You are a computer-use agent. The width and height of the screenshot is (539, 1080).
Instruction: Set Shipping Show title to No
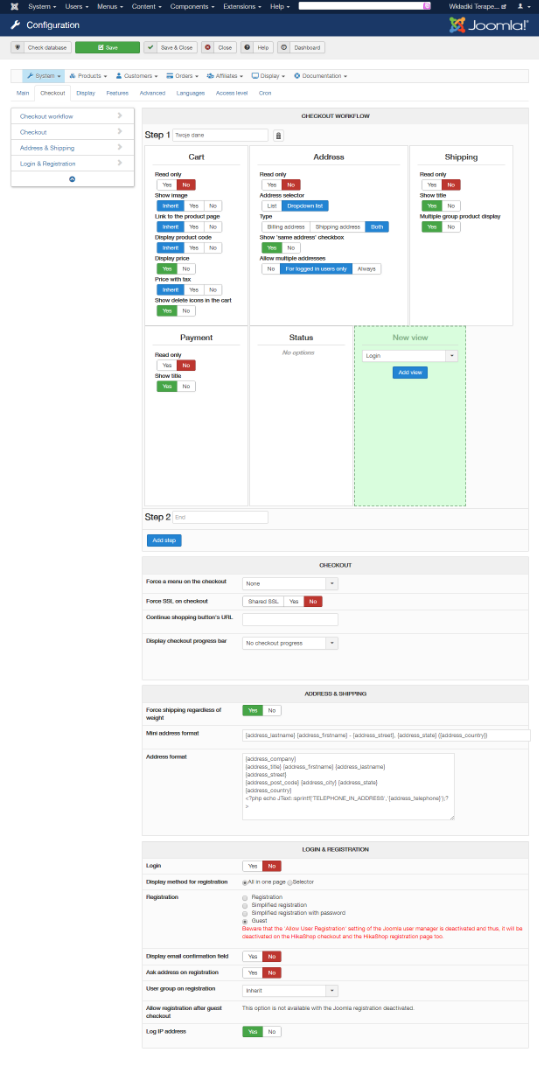451,205
